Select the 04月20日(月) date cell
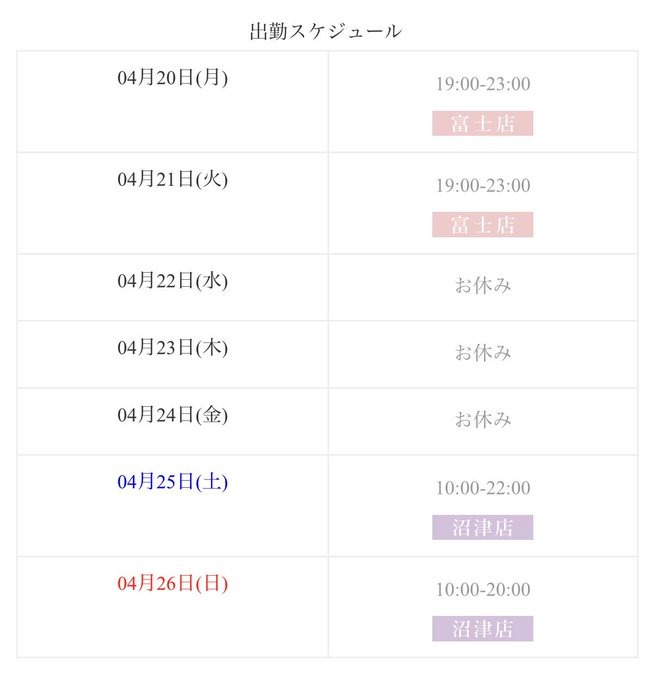This screenshot has width=655, height=680. coord(172,78)
